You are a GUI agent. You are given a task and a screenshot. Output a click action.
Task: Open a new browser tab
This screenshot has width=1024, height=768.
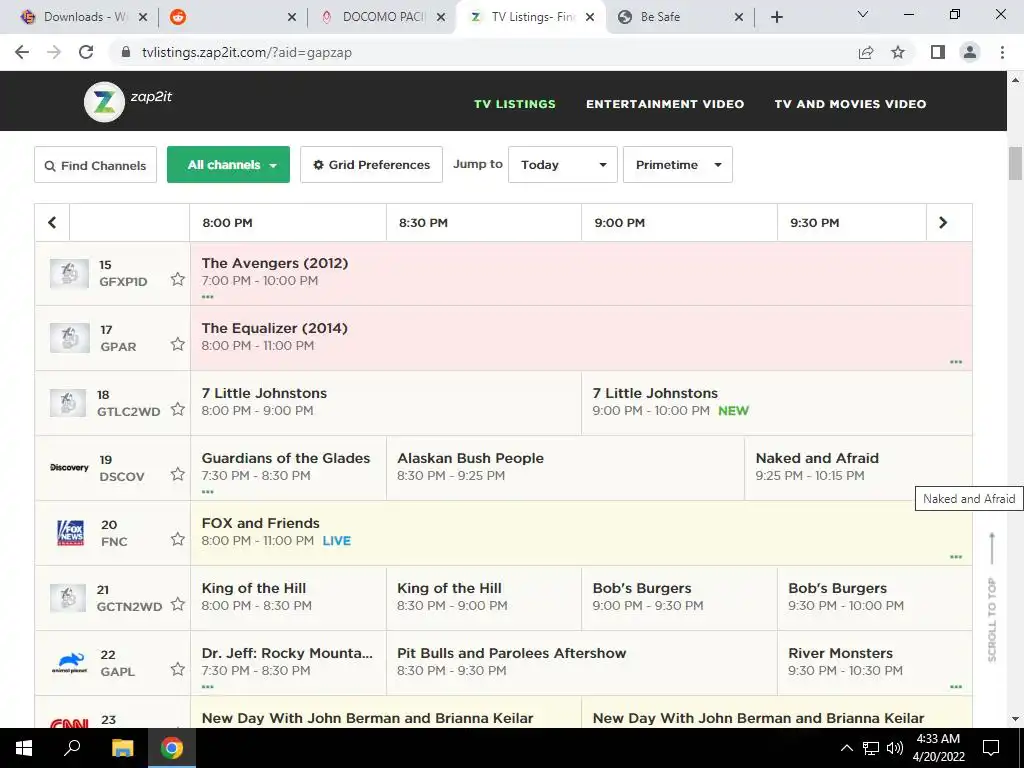pyautogui.click(x=776, y=17)
